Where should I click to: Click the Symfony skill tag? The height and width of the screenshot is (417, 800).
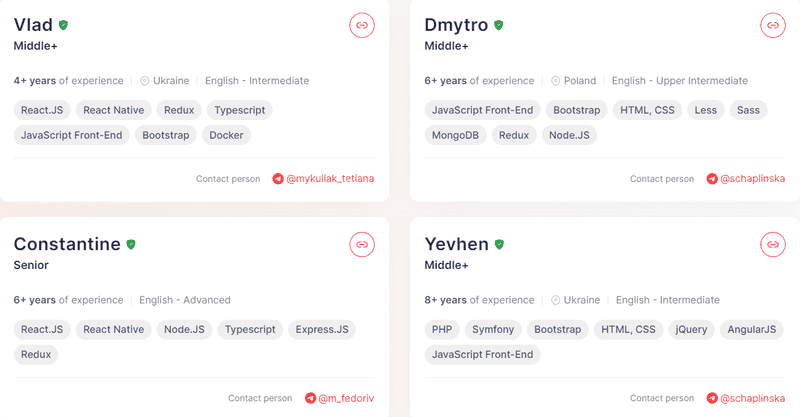(493, 329)
